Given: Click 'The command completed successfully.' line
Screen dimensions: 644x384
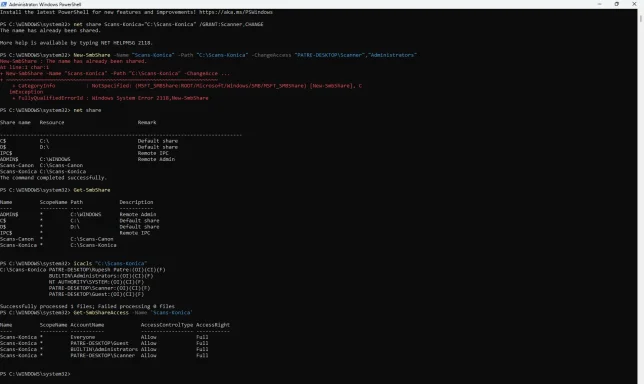Looking at the screenshot, I should [x=53, y=178].
